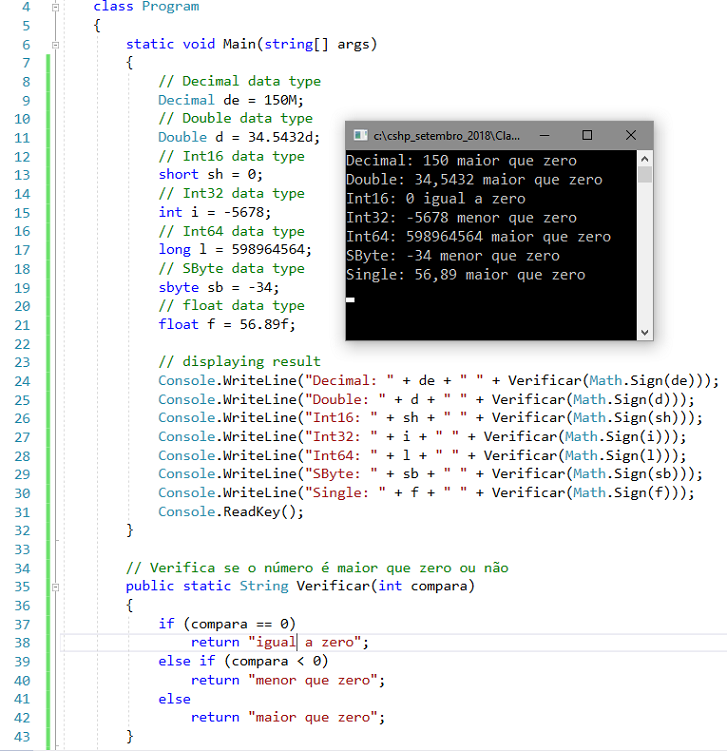Click 'return "maior que zero";' line

(288, 717)
